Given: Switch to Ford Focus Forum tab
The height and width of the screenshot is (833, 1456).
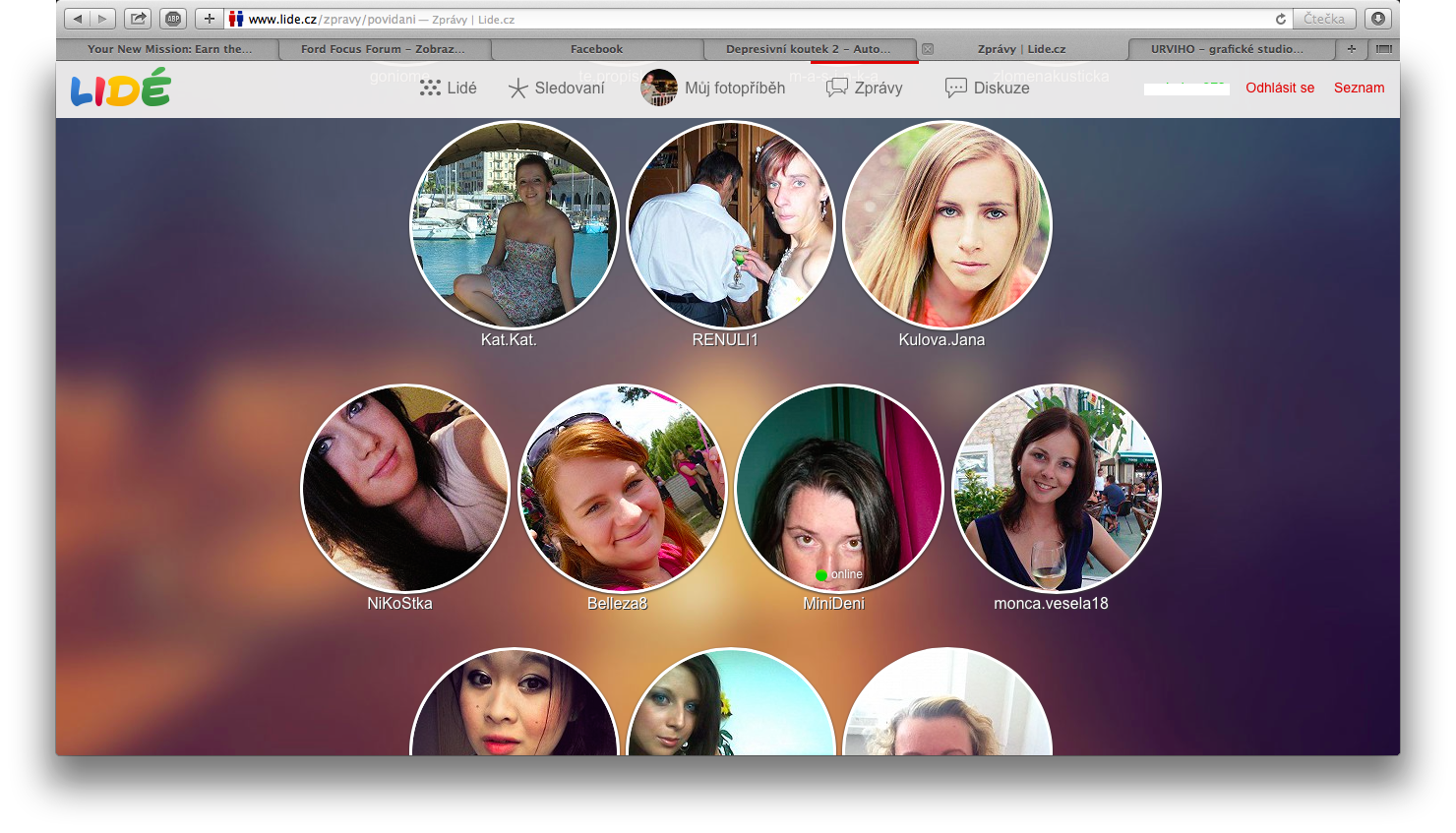Looking at the screenshot, I should click(x=383, y=49).
